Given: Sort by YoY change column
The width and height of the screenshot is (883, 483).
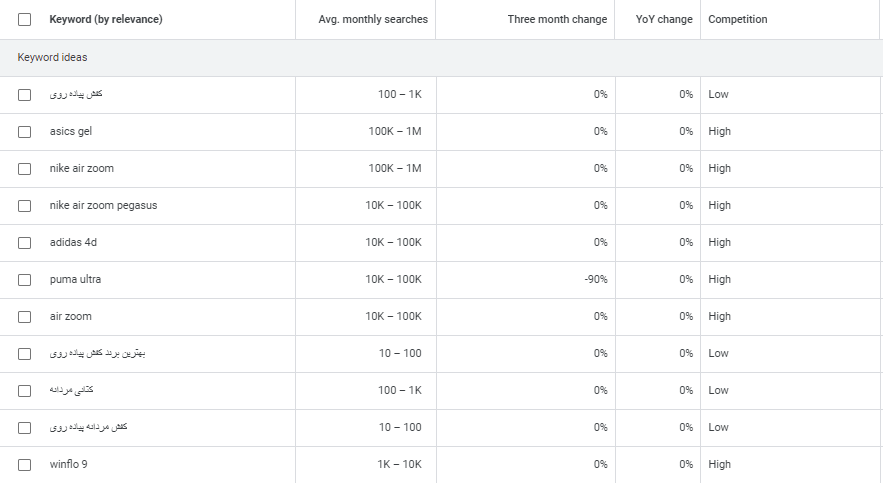Looking at the screenshot, I should (x=664, y=20).
